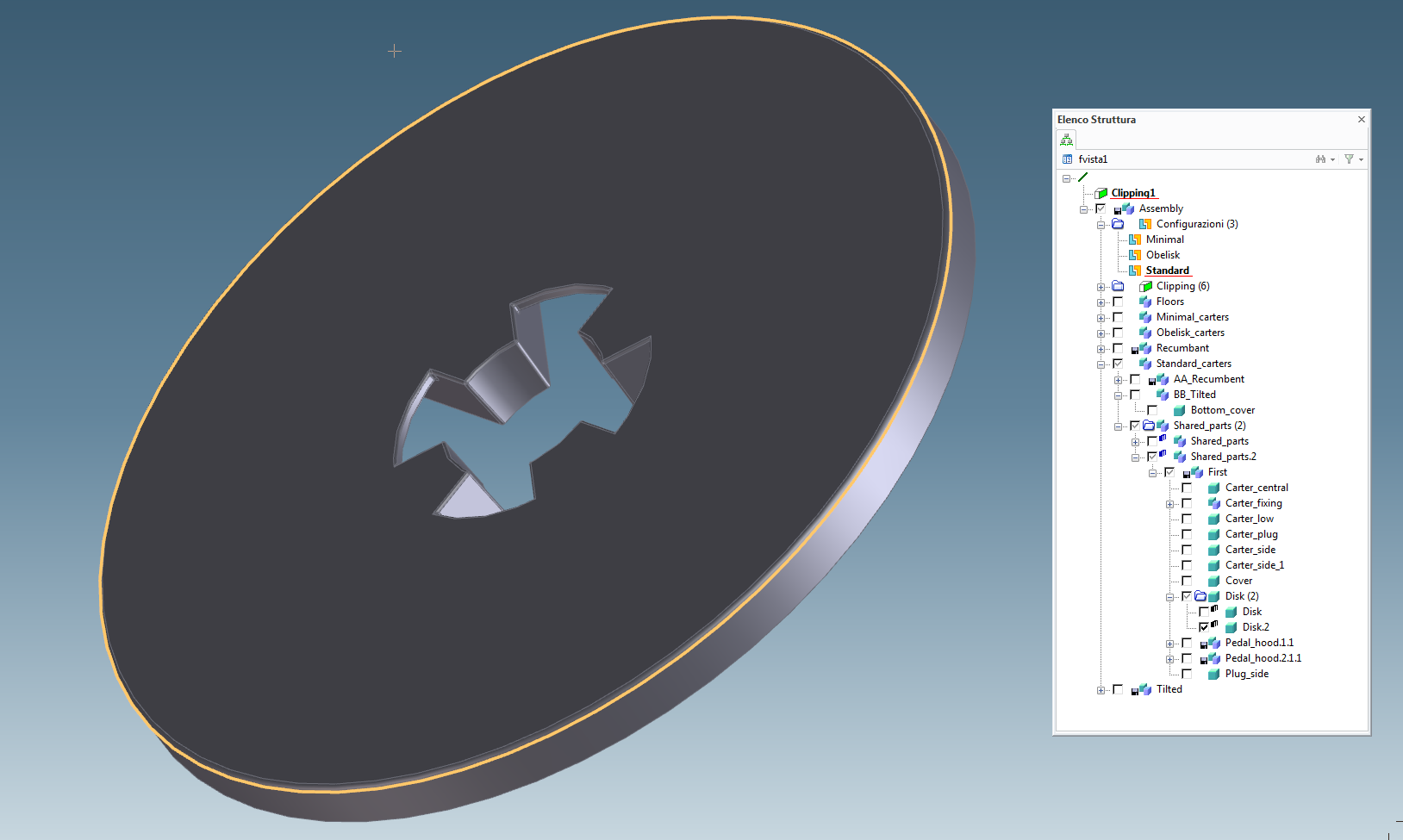
Task: Expand the Tilted node
Action: [1101, 690]
